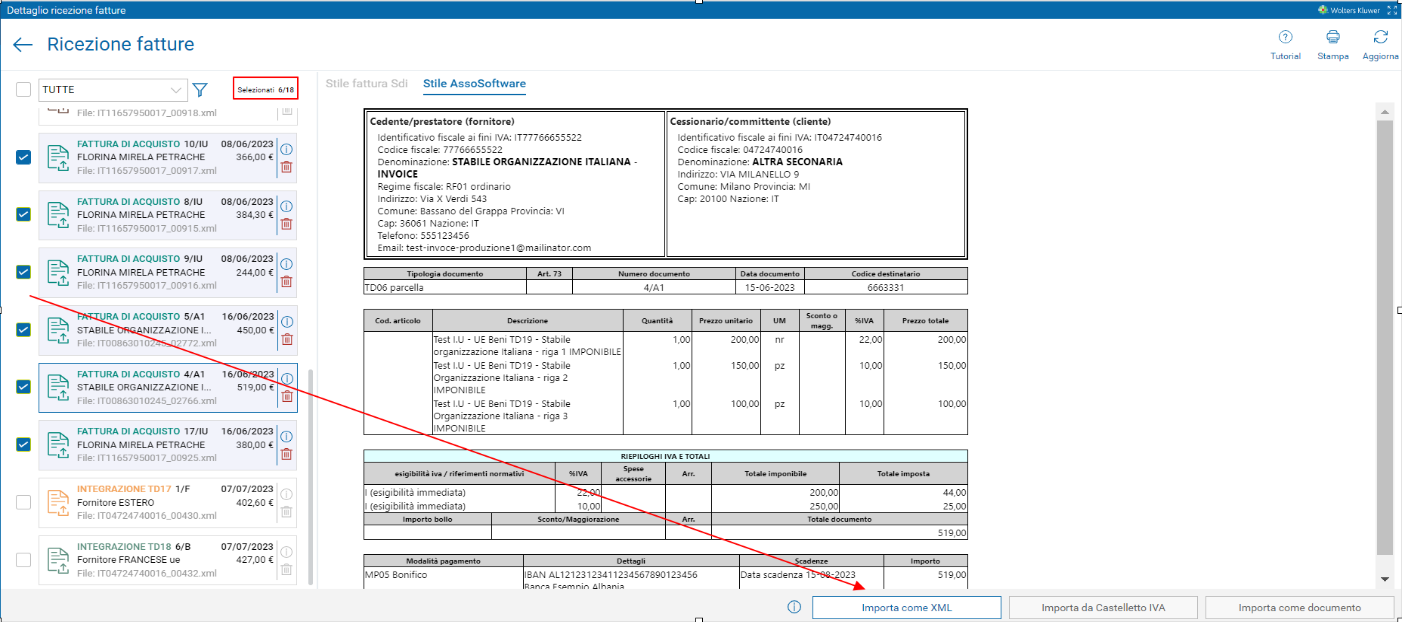
Task: Refresh list with the Aggiorna icon
Action: 1381,37
